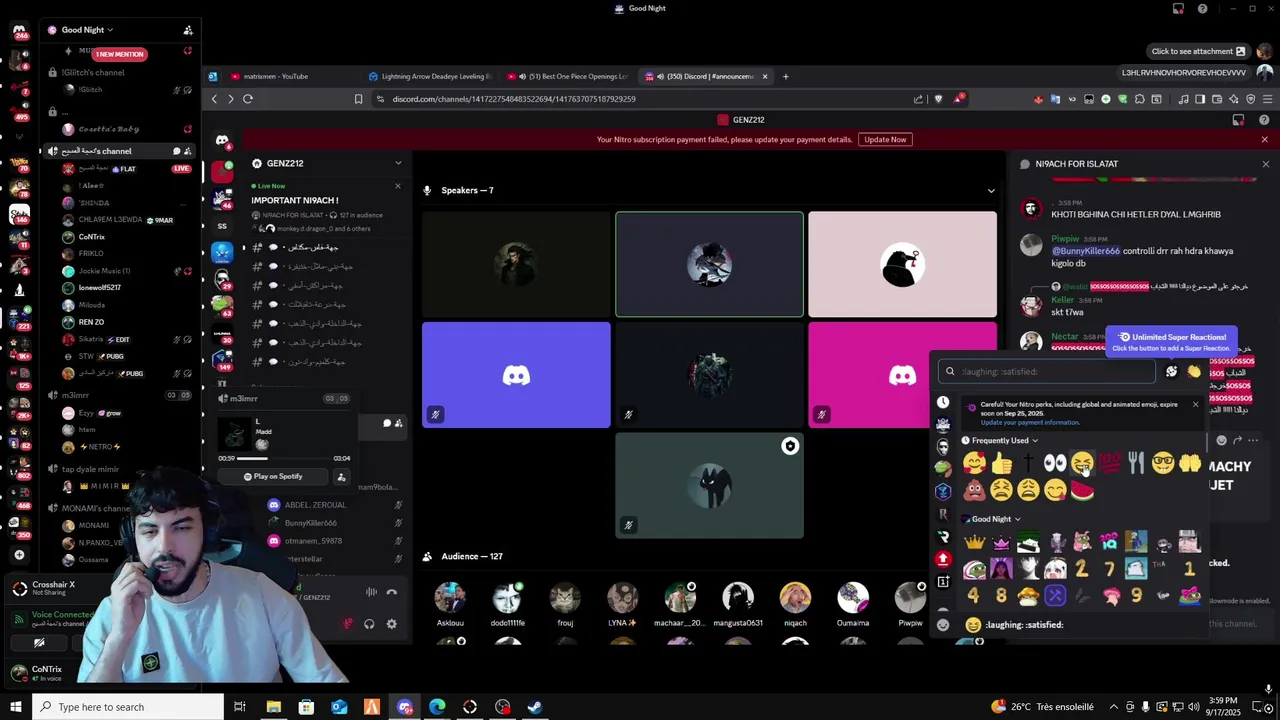
Task: Open Task View on taskbar
Action: tap(240, 707)
